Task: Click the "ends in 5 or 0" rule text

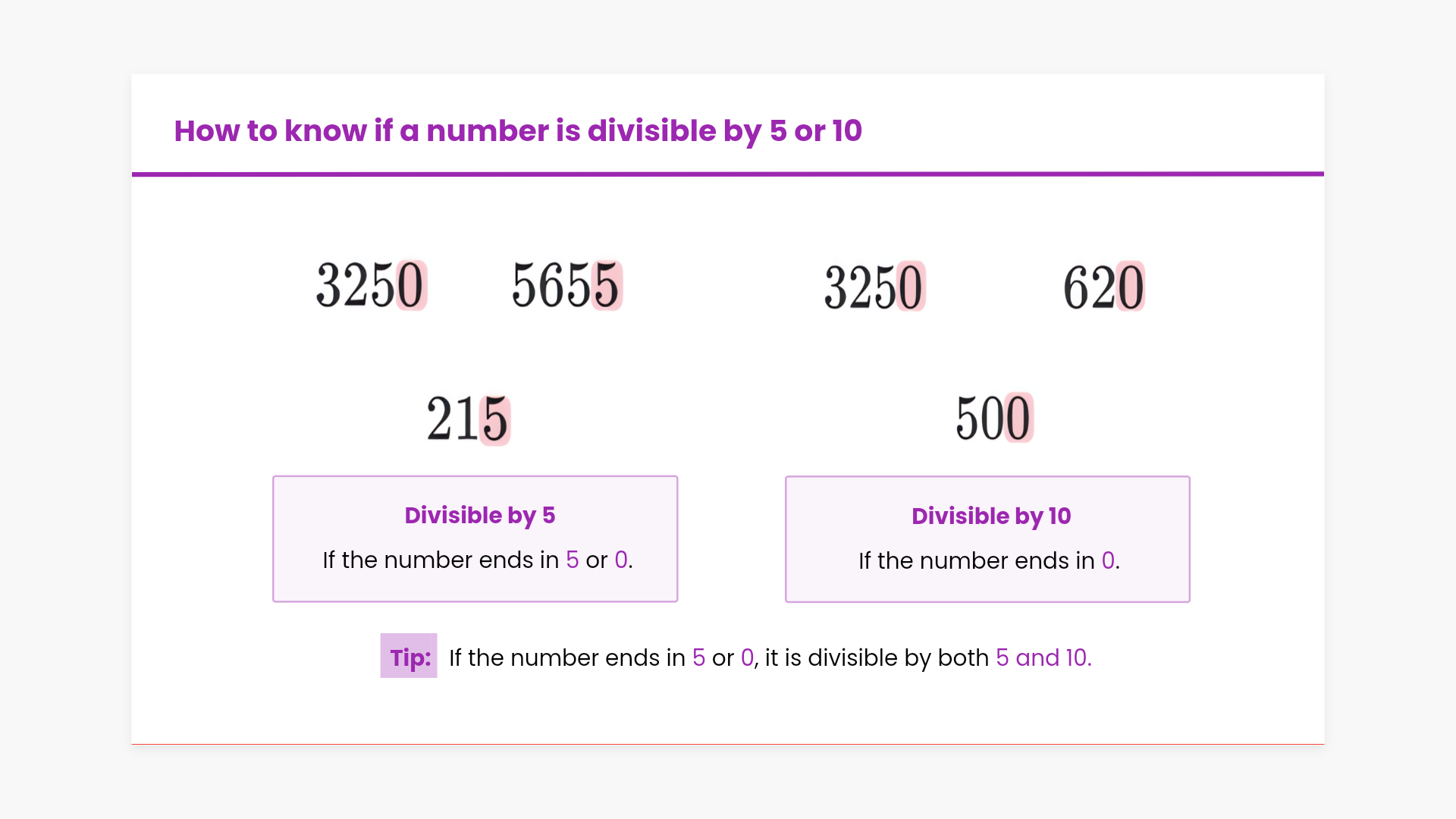Action: pyautogui.click(x=477, y=560)
